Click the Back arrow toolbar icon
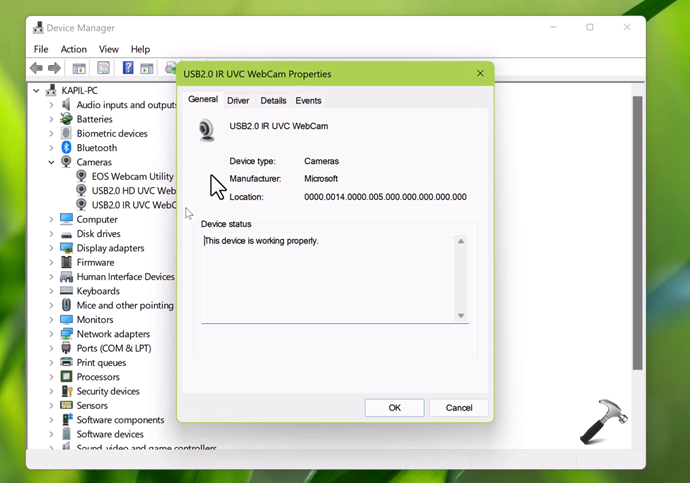 coord(37,68)
